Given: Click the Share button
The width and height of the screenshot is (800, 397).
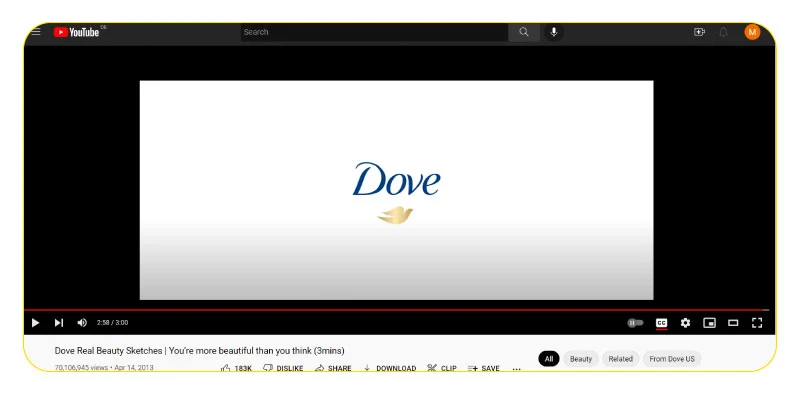Looking at the screenshot, I should tap(333, 368).
